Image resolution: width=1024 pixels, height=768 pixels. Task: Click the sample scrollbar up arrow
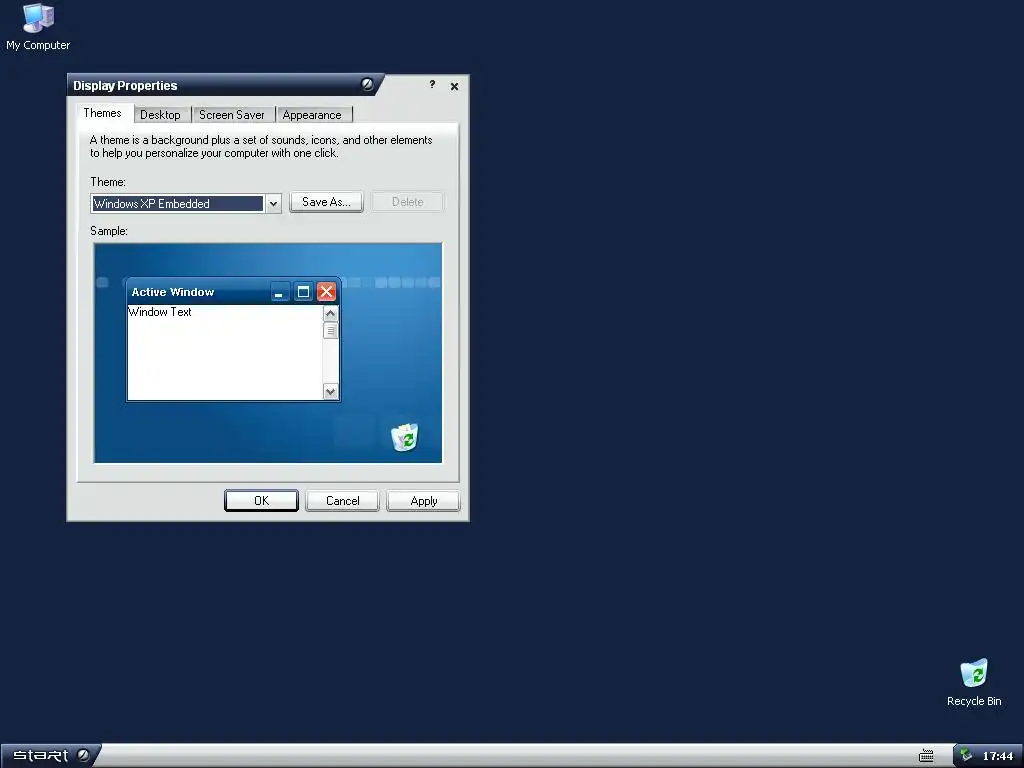pos(330,313)
